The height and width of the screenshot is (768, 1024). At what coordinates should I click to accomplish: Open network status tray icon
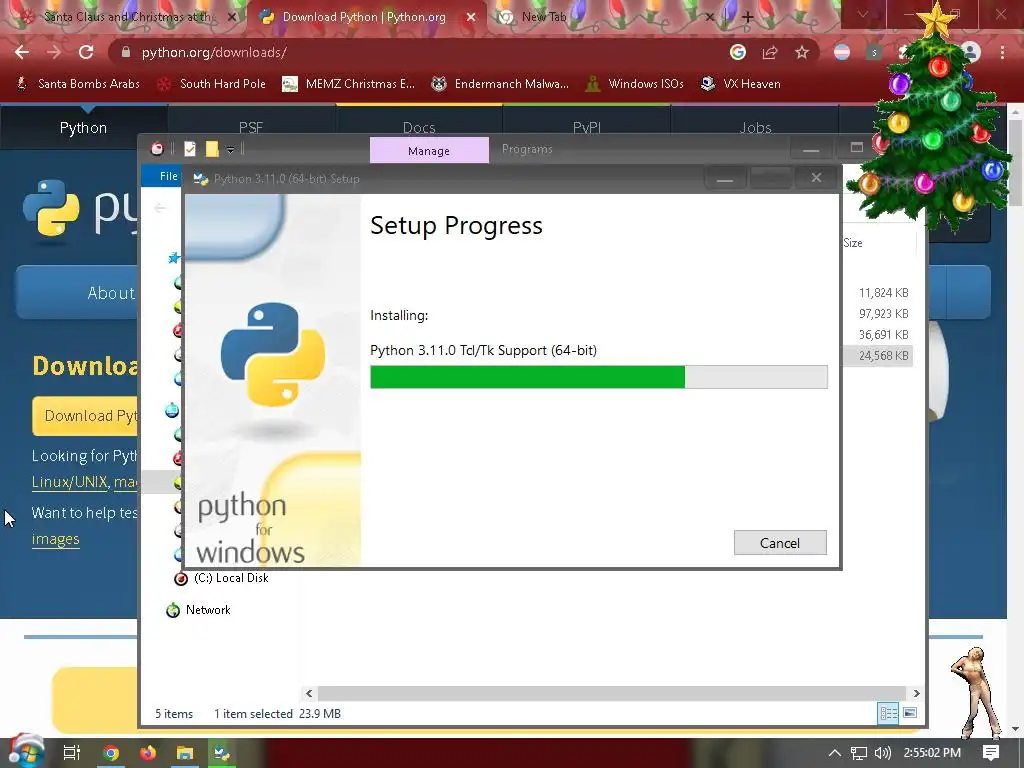859,753
